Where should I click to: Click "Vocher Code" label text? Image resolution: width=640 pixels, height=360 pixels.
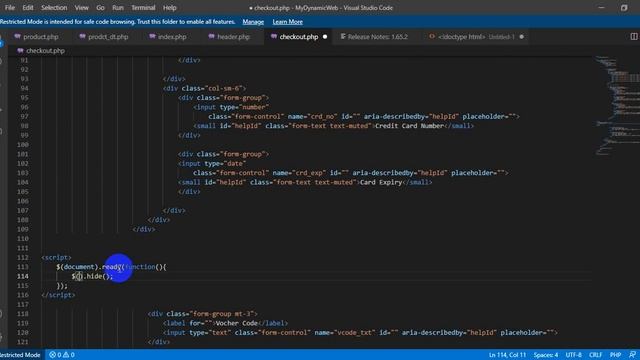pyautogui.click(x=236, y=323)
